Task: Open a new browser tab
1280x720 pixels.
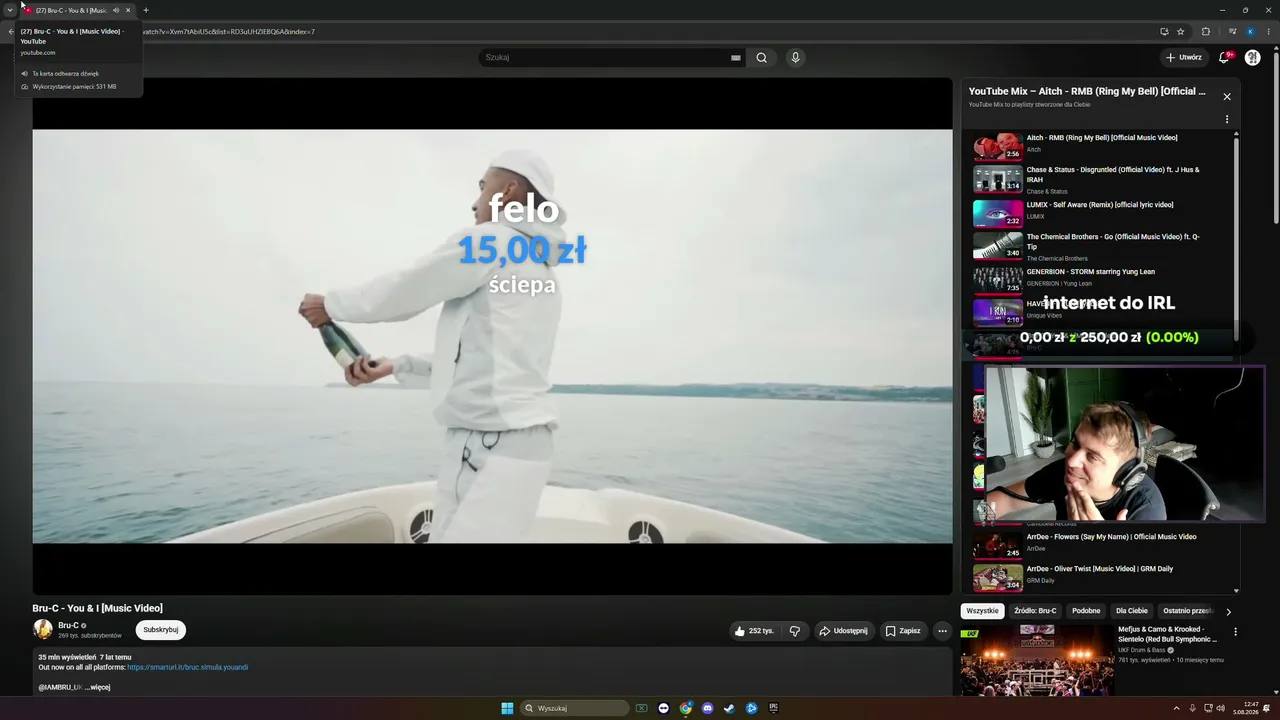Action: tap(146, 10)
